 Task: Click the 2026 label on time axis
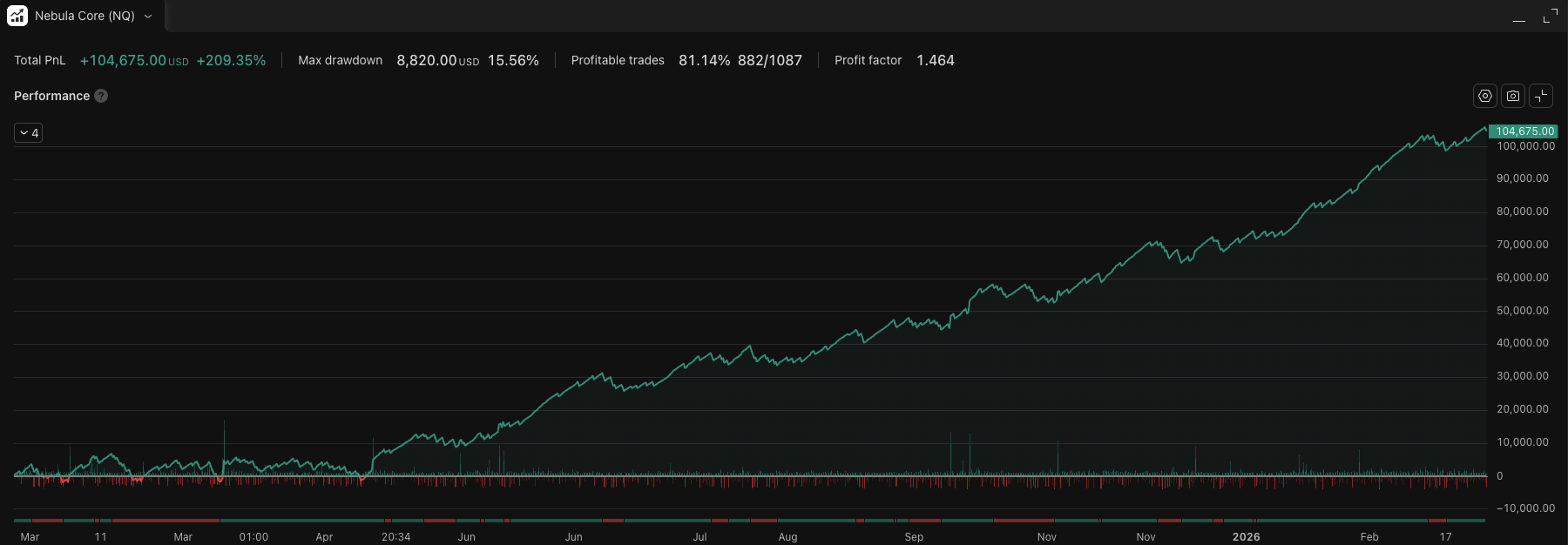click(1246, 537)
